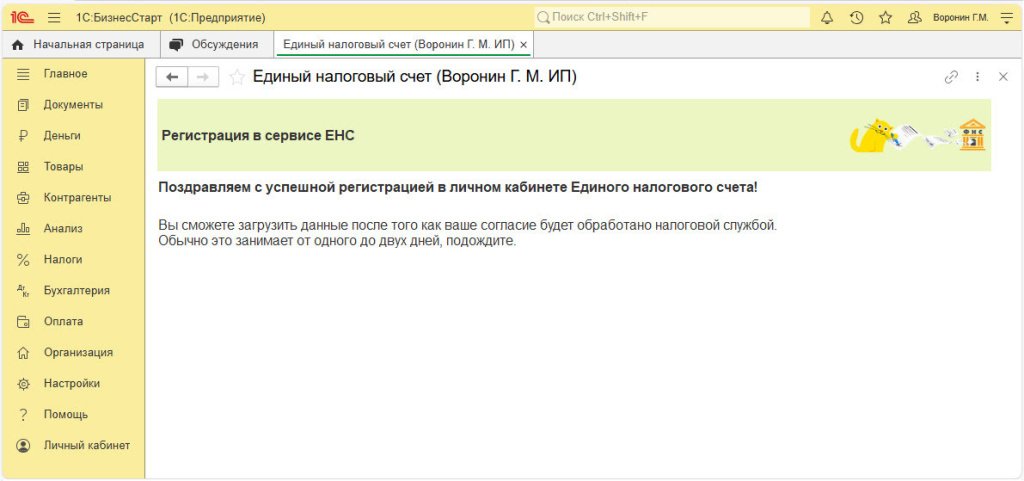Add this page to favorites star
Screen dimensions: 1024x481
pos(237,77)
